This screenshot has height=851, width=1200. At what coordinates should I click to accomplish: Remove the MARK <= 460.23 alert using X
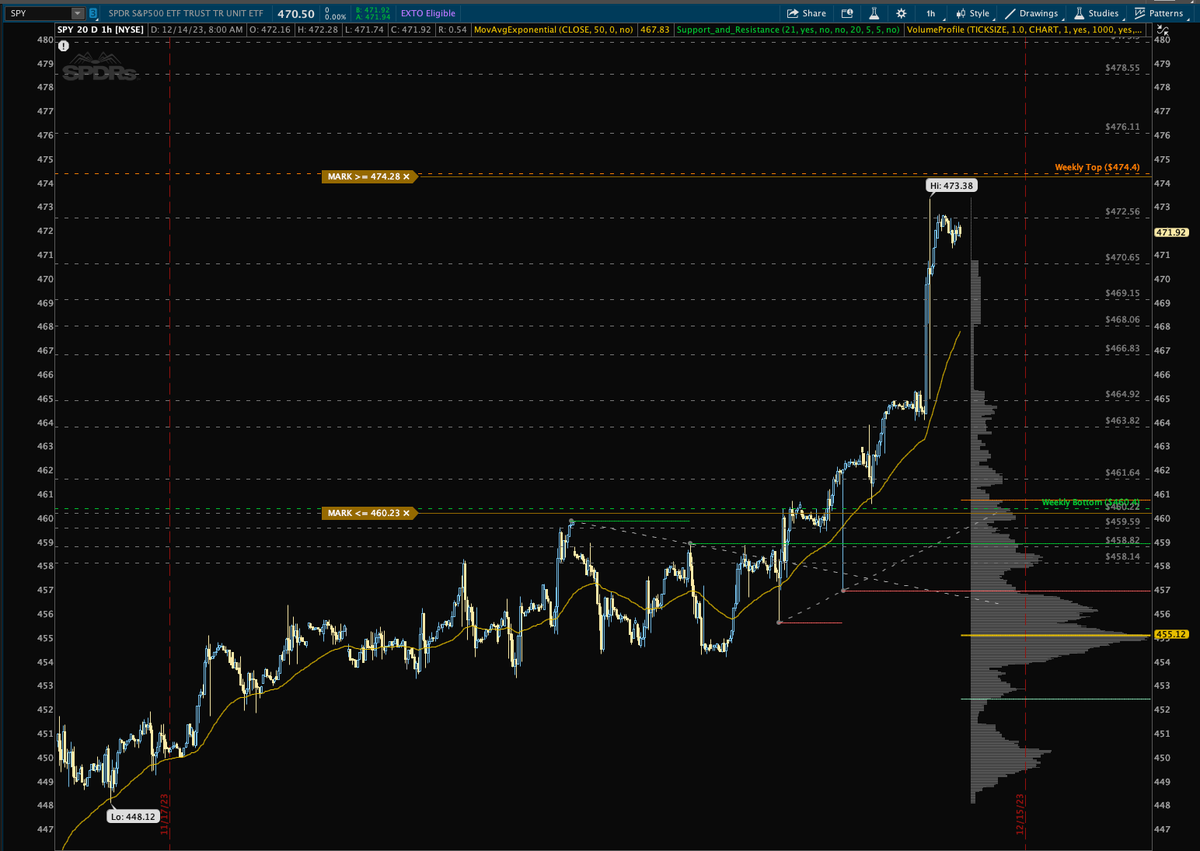click(x=407, y=513)
